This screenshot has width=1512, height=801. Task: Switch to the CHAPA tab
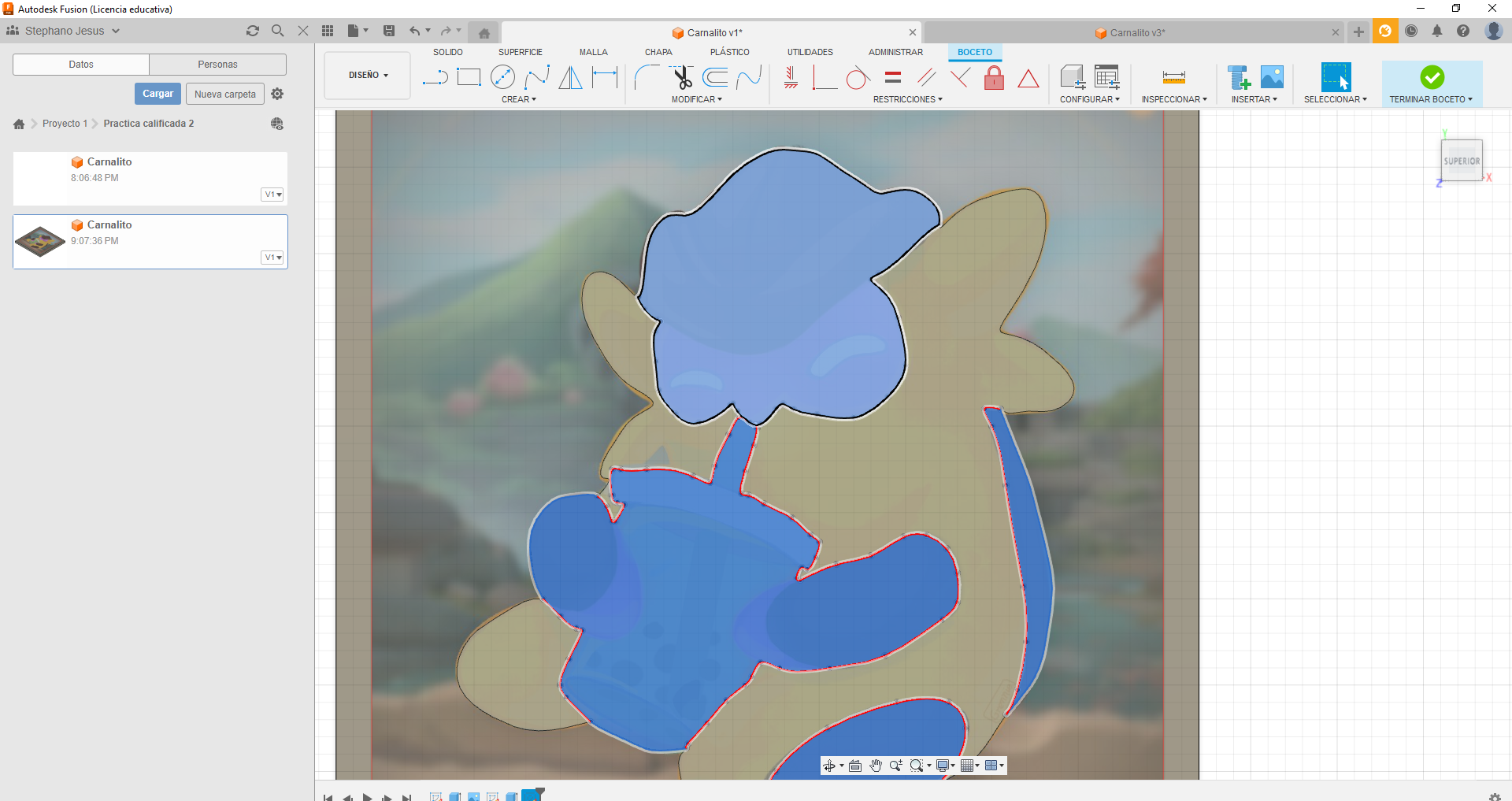click(658, 52)
